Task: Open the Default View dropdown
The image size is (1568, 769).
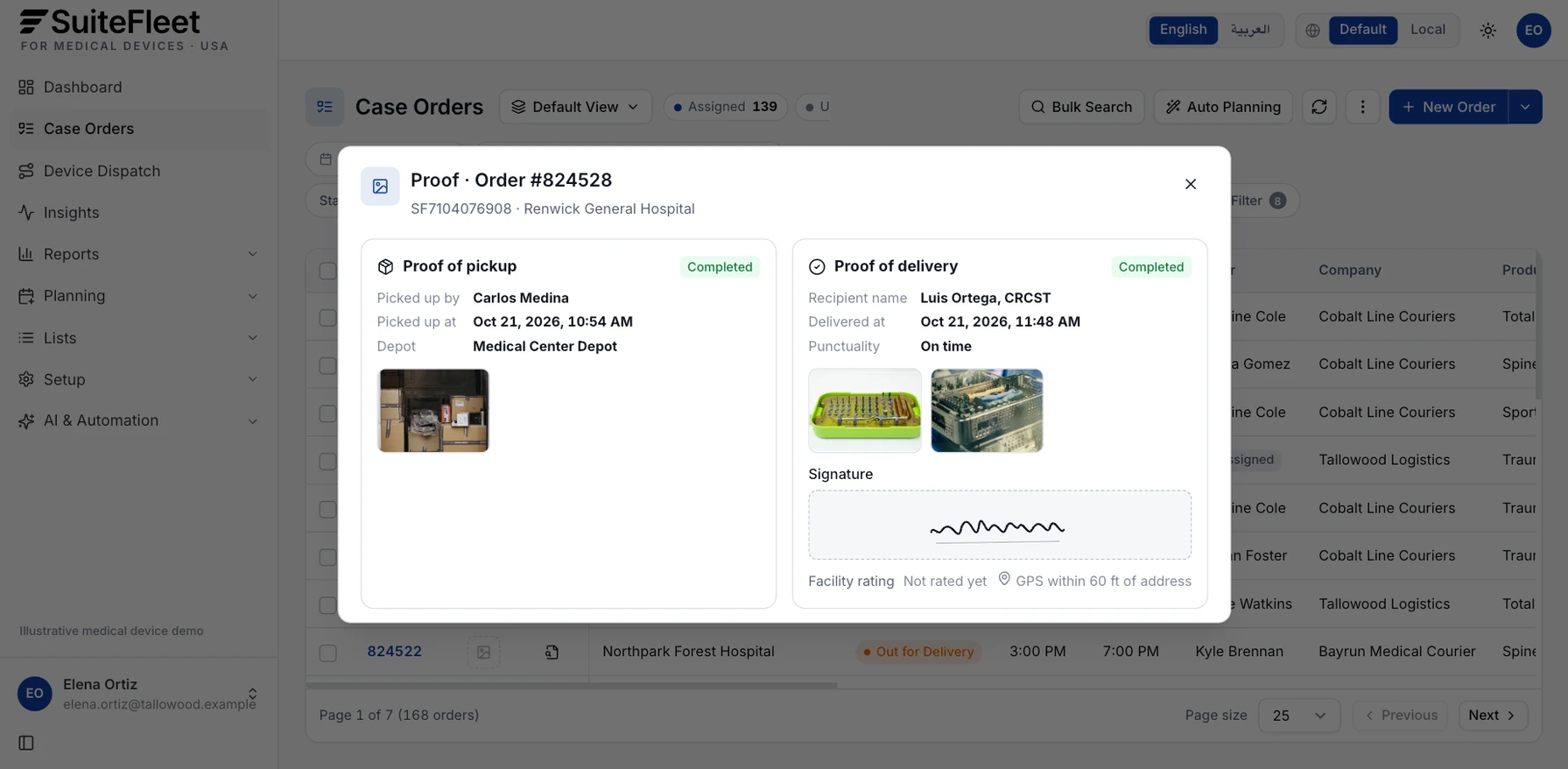Action: coord(575,107)
